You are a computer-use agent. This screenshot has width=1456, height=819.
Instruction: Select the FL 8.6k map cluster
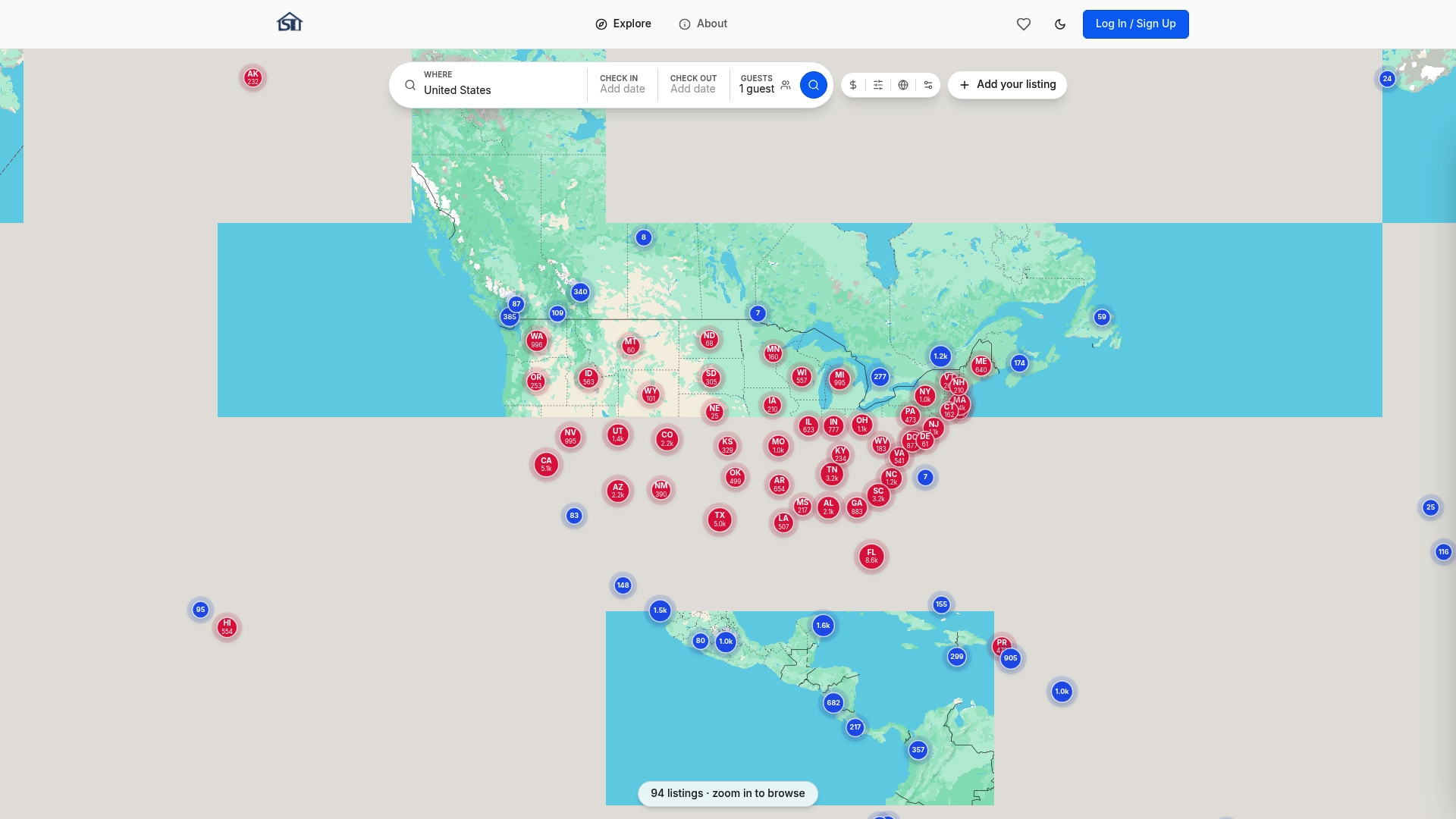click(871, 557)
